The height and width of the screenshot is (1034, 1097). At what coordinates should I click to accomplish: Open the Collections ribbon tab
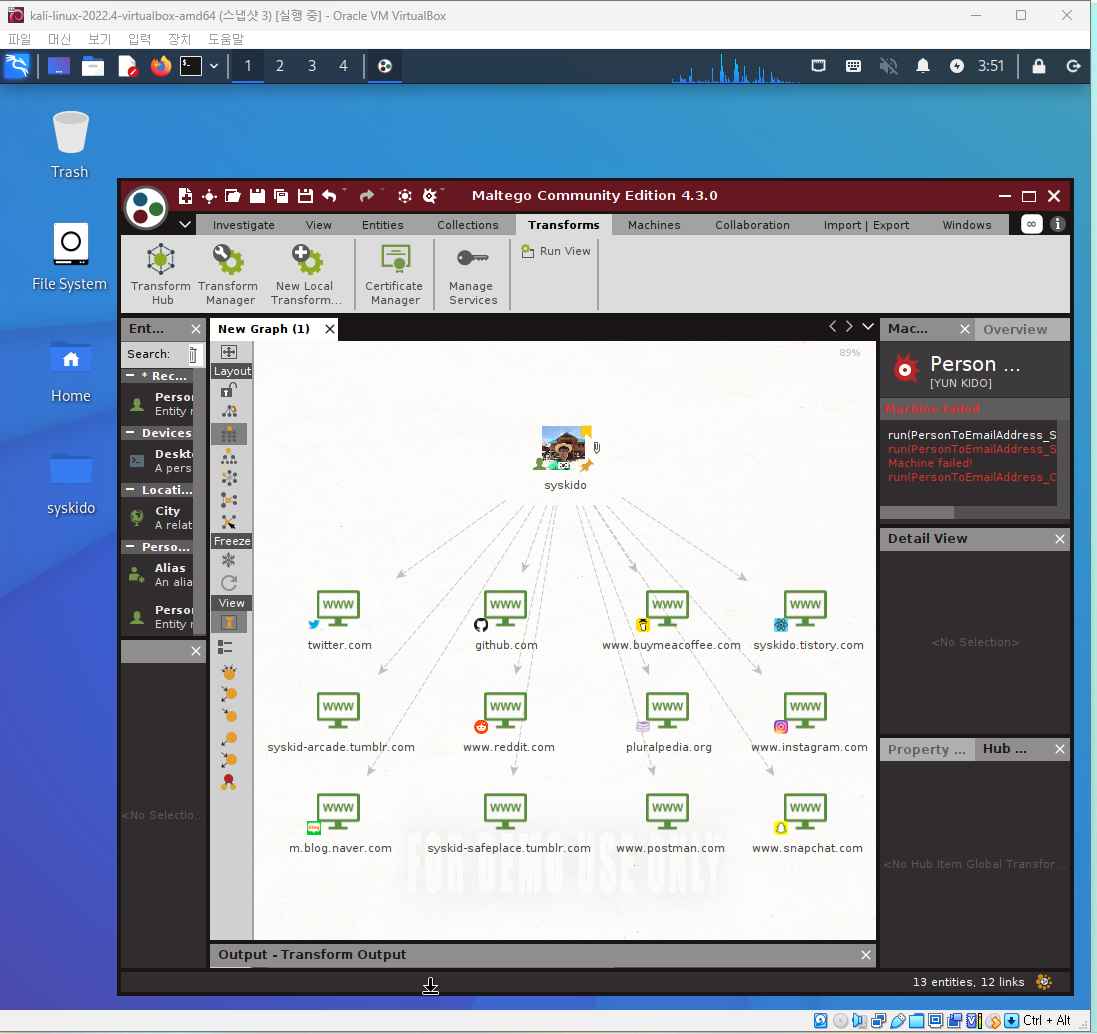468,225
